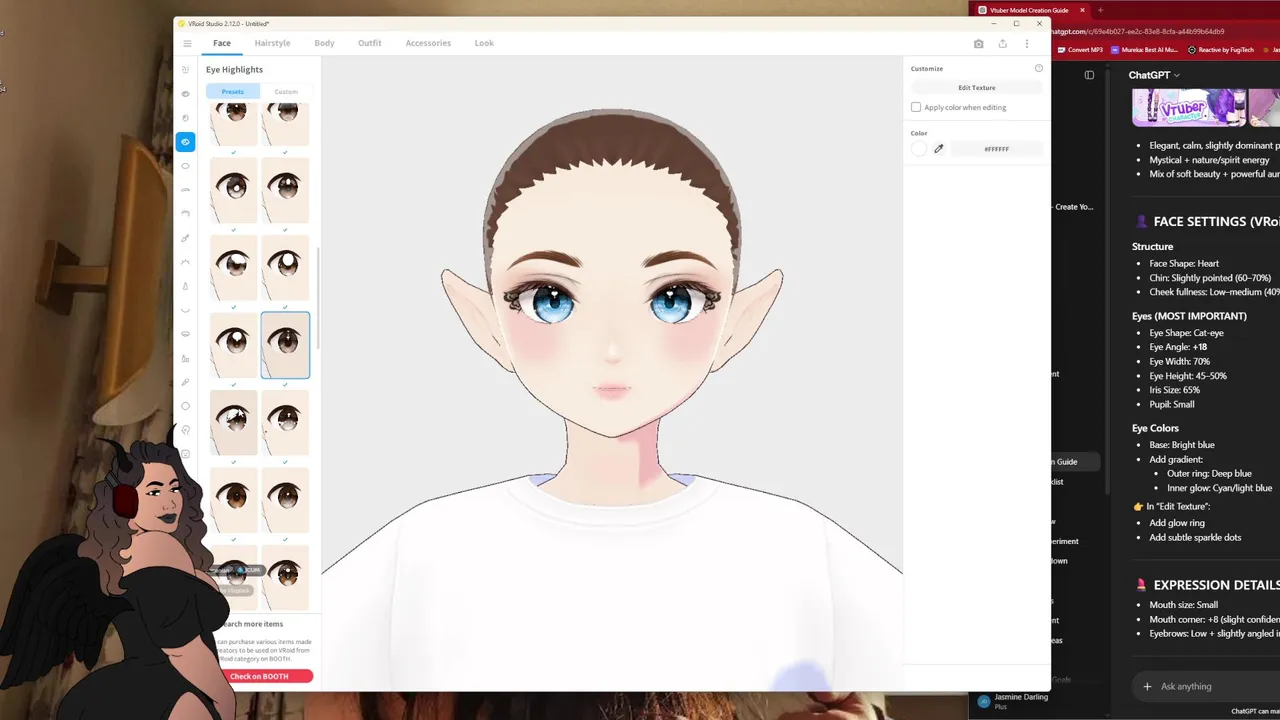Open the iris swirl icon above Eye Highlights
The height and width of the screenshot is (720, 1280).
click(185, 118)
